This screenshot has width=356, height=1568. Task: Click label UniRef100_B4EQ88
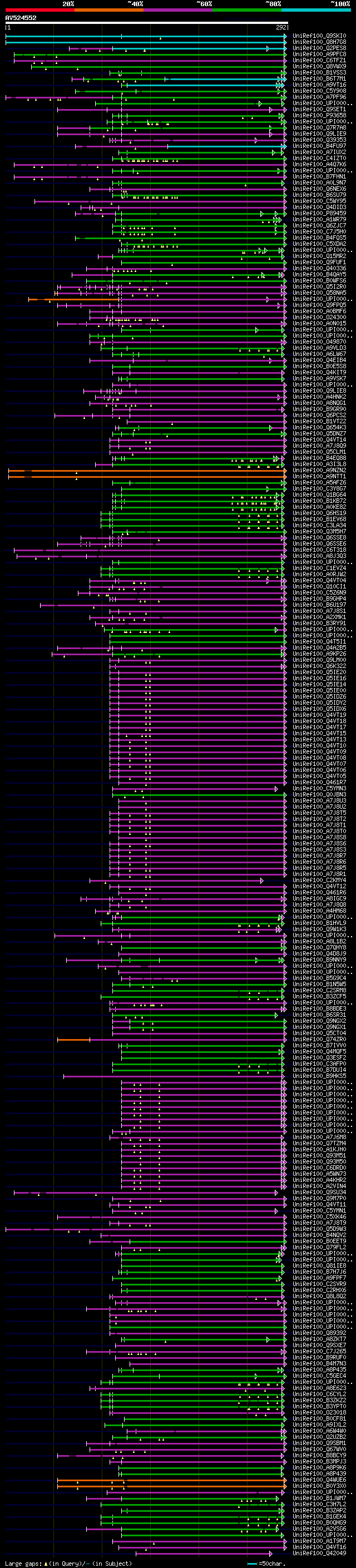(319, 459)
